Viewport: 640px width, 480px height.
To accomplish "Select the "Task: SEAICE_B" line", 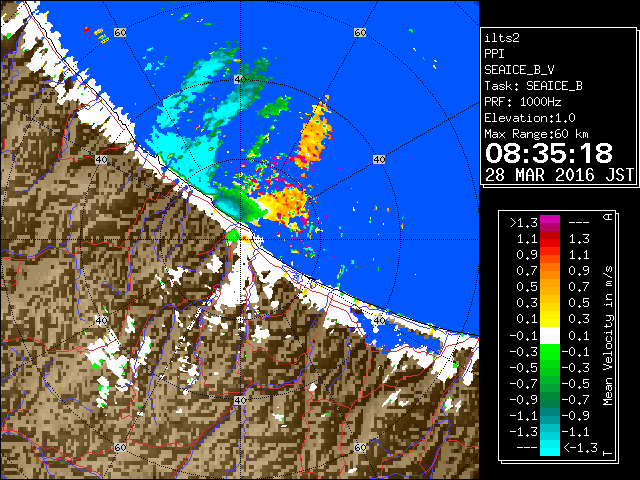I will [x=533, y=86].
